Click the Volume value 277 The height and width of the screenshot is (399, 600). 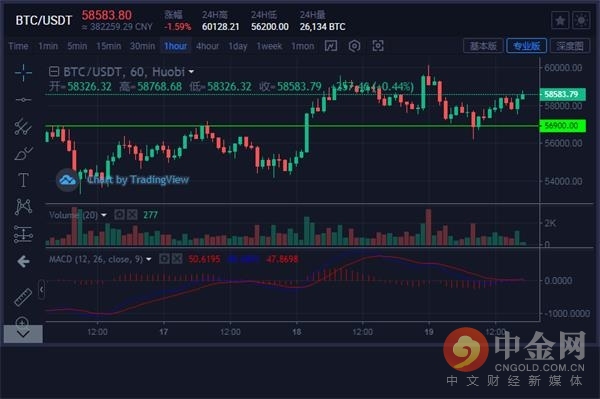150,215
